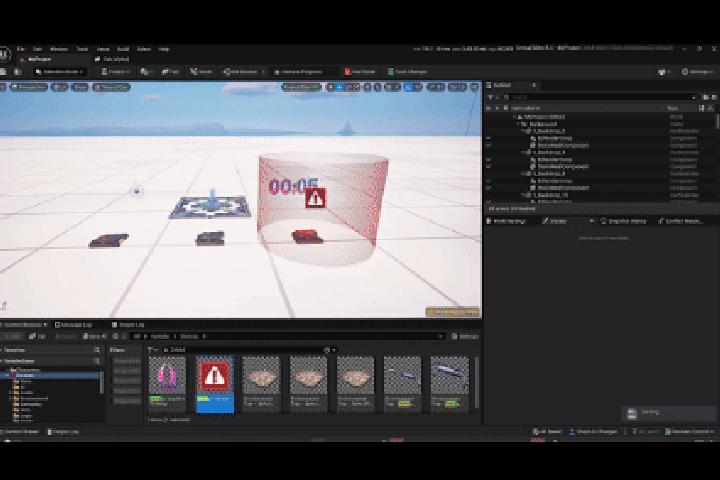Select the last blue blade asset thumbnail

(450, 376)
